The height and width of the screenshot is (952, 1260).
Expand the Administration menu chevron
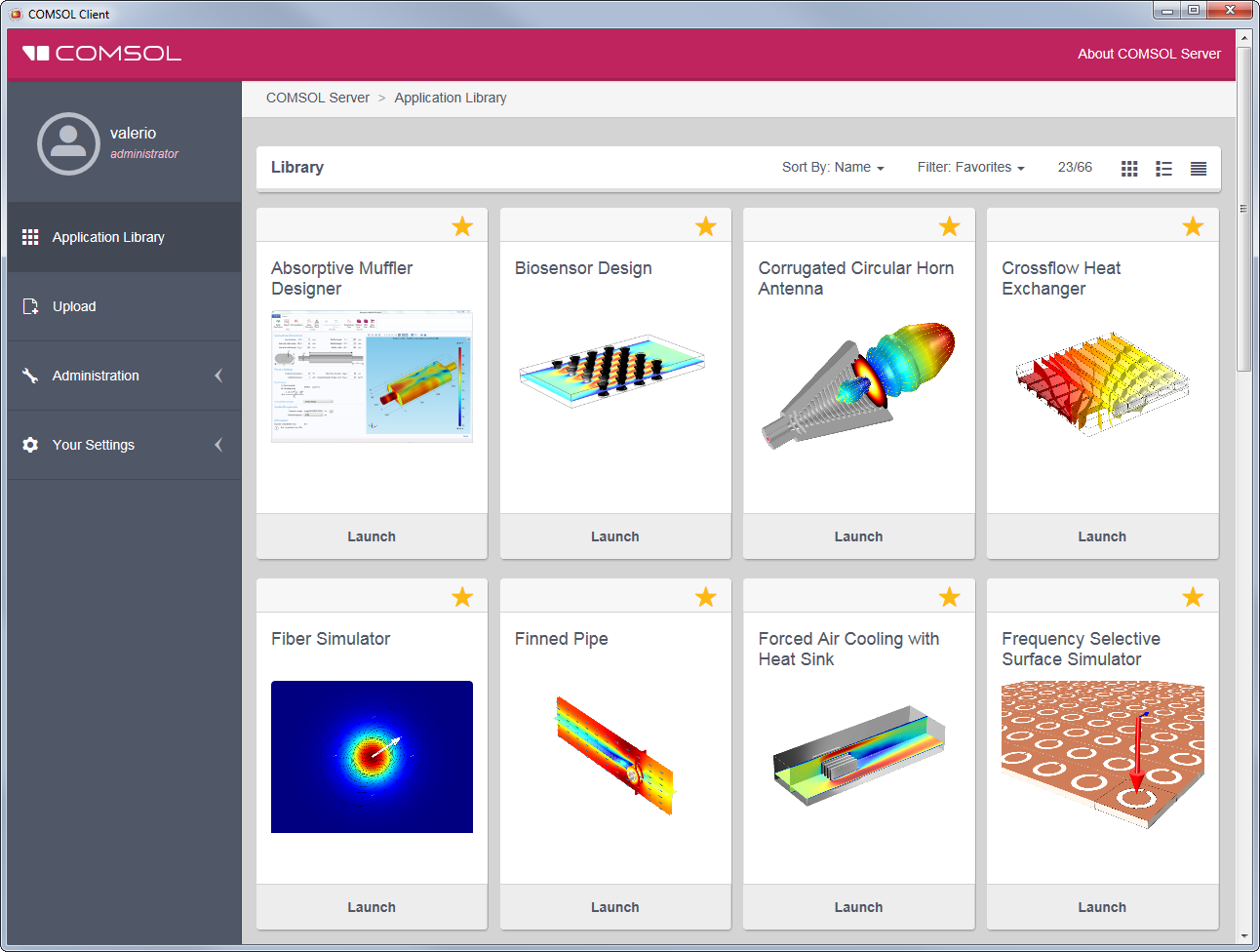[218, 376]
